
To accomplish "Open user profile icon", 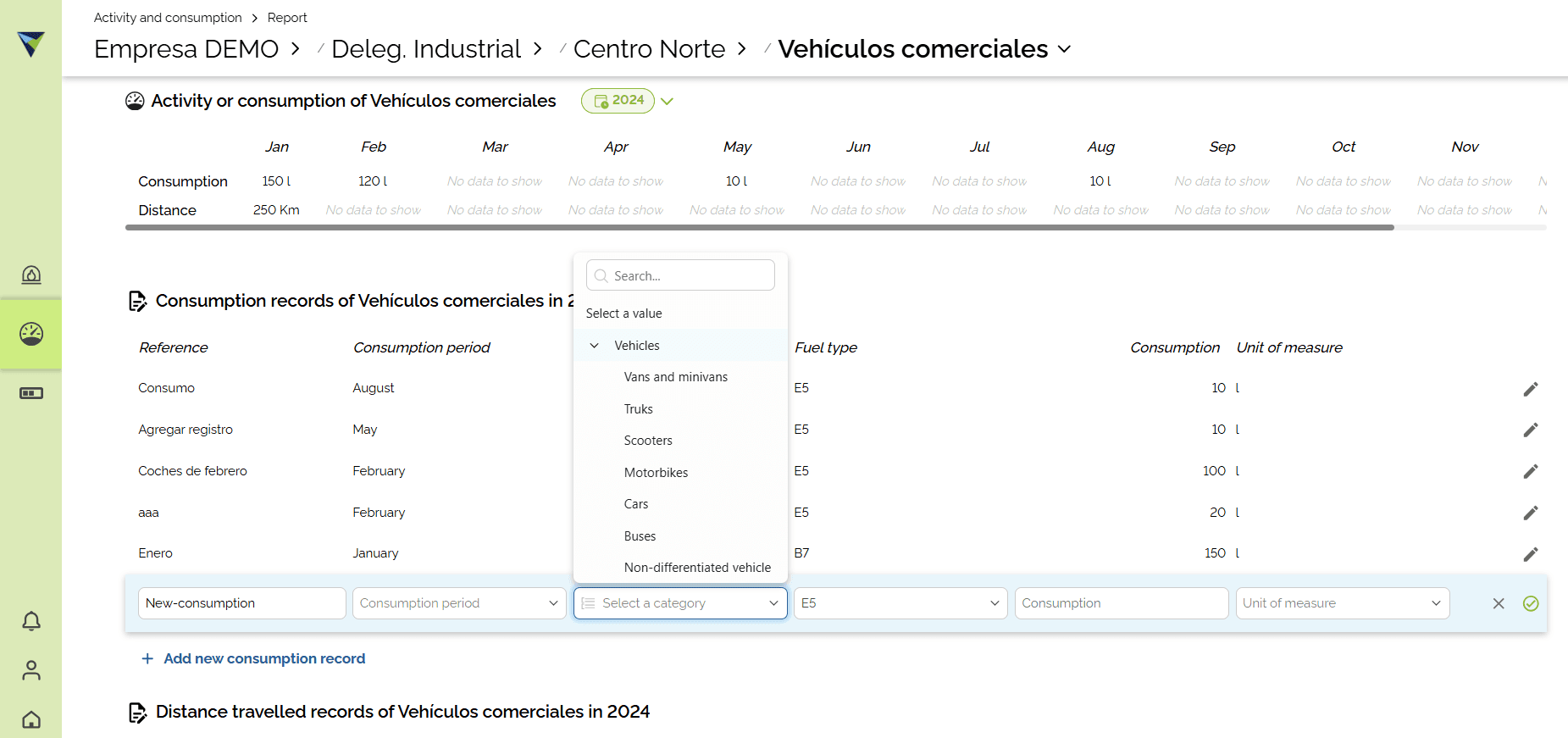I will [x=31, y=670].
